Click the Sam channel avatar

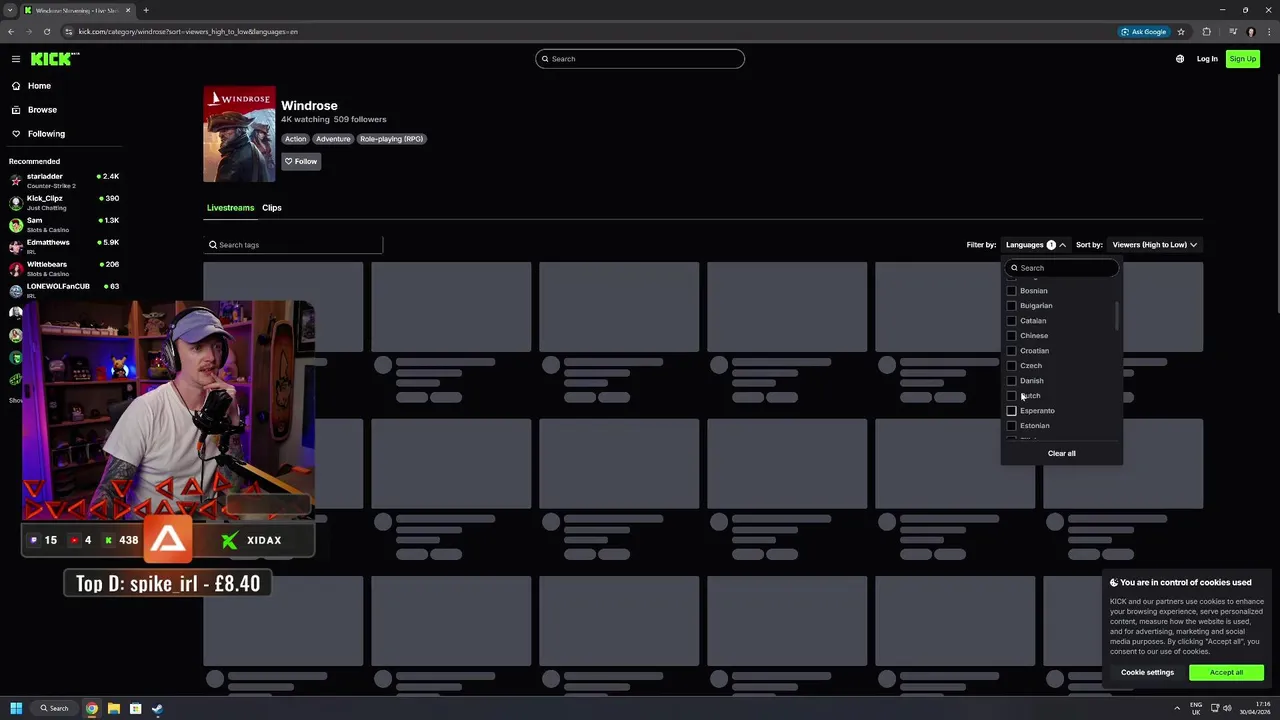coord(16,224)
